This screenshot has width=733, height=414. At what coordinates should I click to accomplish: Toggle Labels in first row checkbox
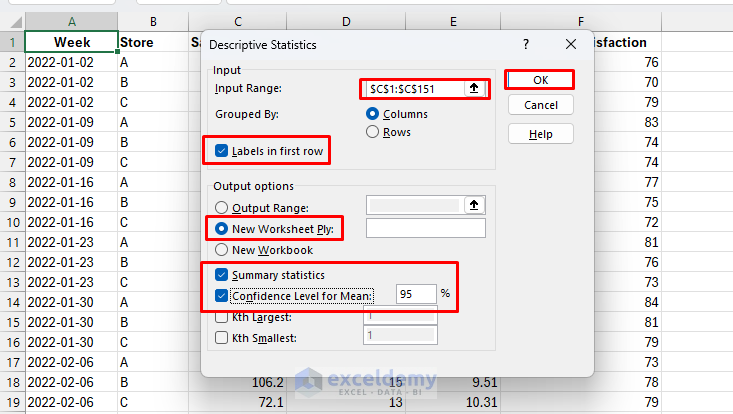tap(222, 151)
